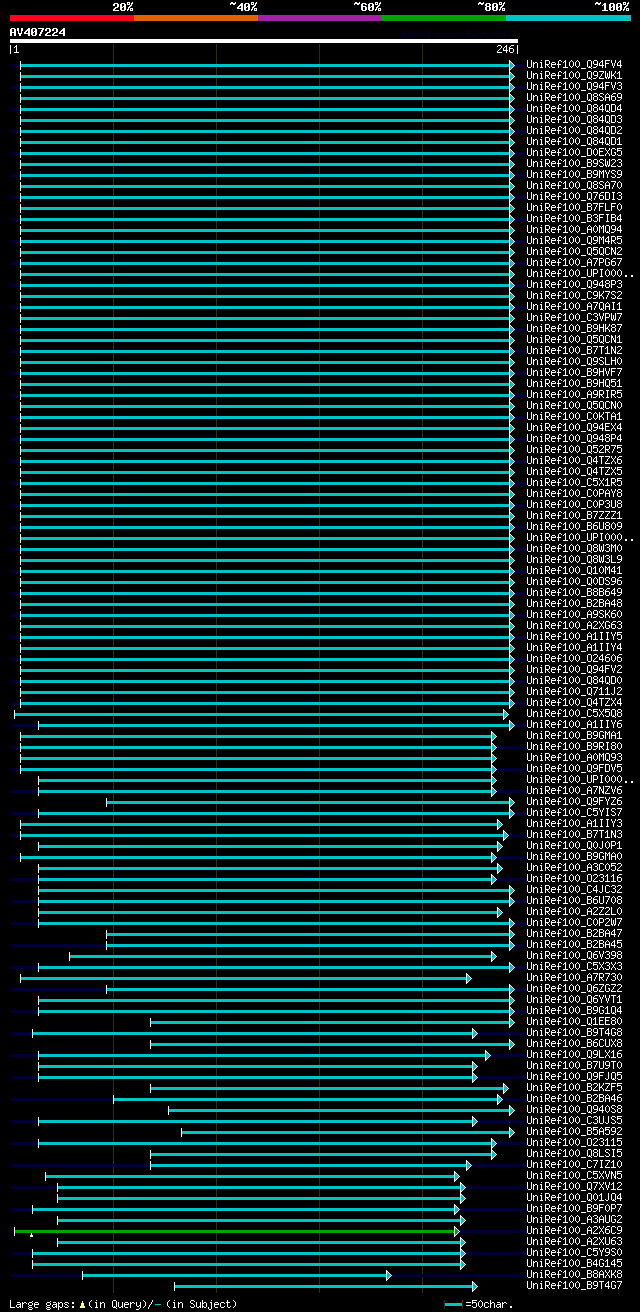Open hit UniRef100_Q94FV3
Image resolution: width=640 pixels, height=1312 pixels.
[574, 87]
